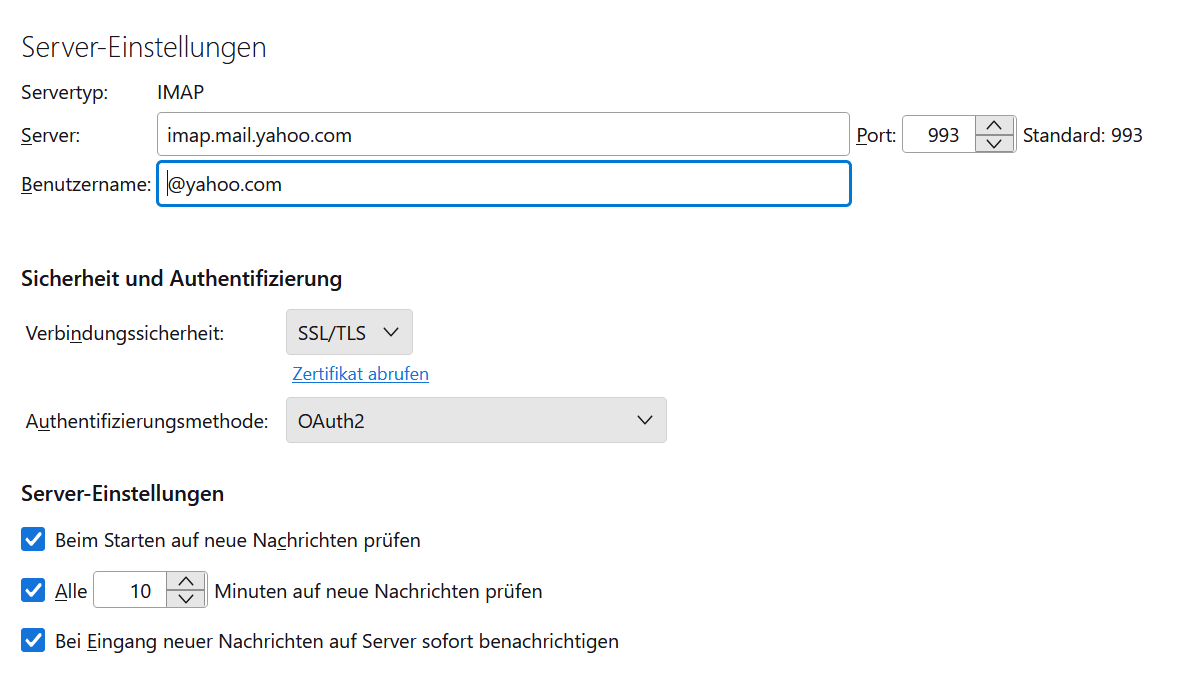
Task: Disable 'Bei Eingang neuer Nachrichten' notification checkbox
Action: point(34,641)
